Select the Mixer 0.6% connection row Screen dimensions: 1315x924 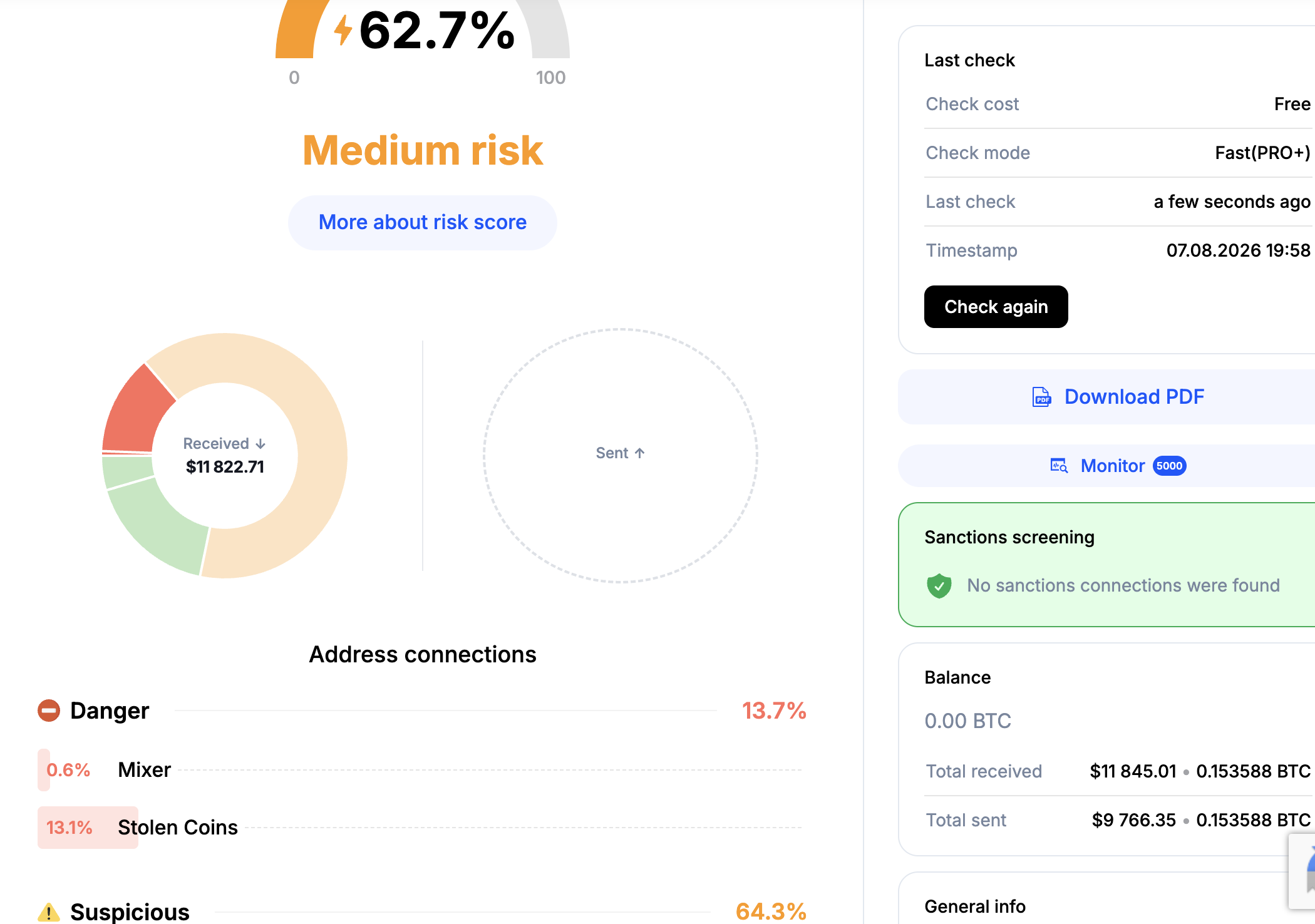(x=420, y=770)
